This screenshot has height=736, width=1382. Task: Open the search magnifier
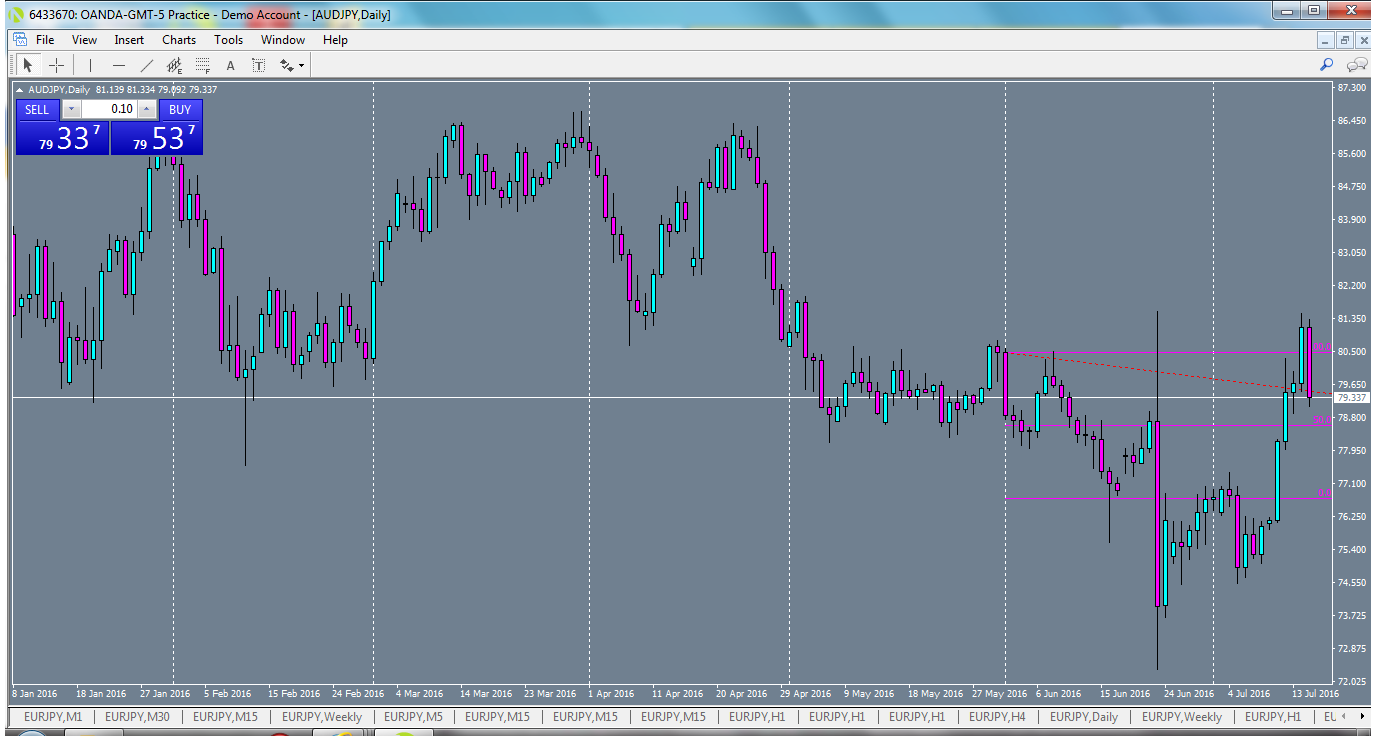click(1327, 63)
